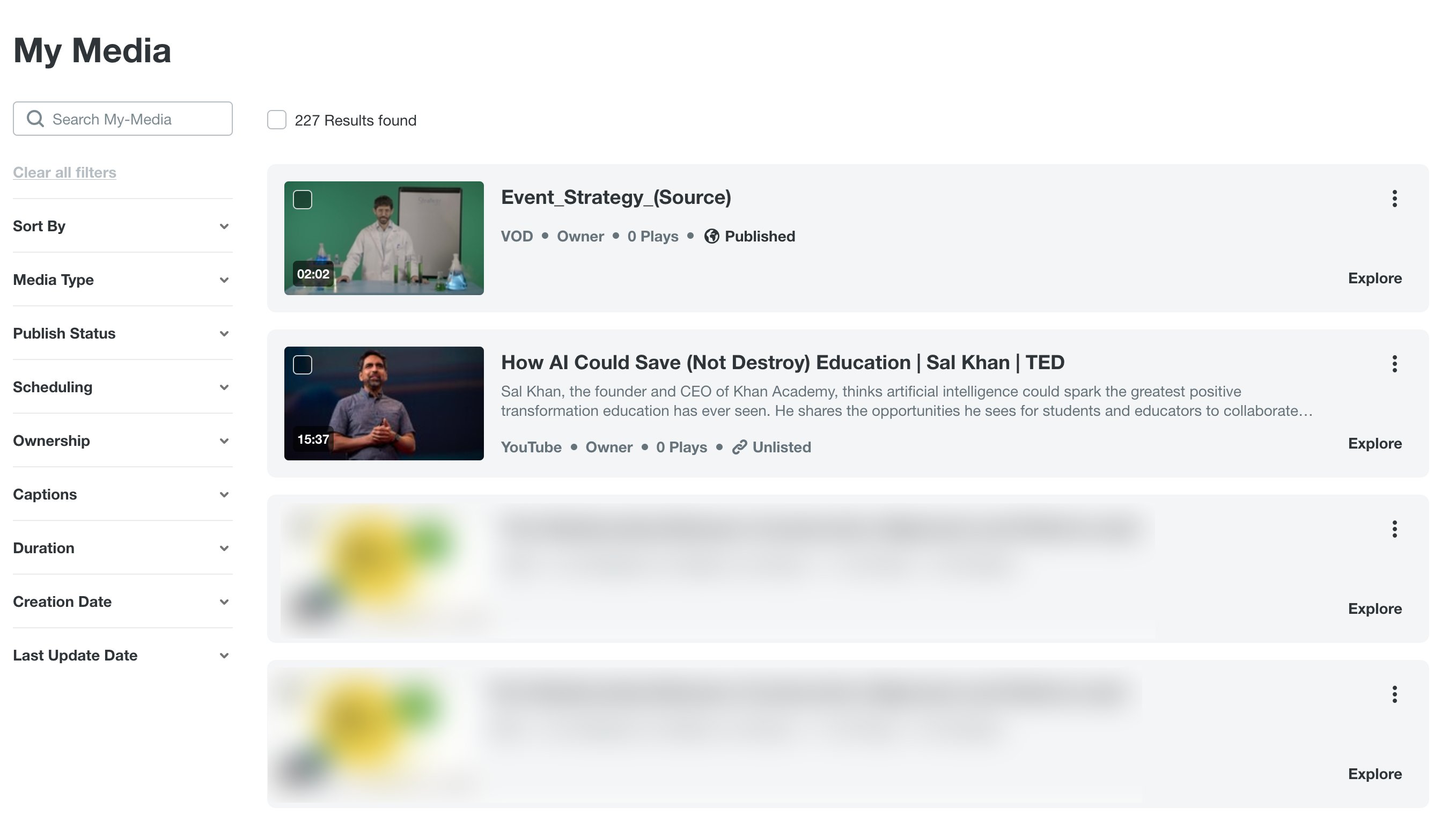Image resolution: width=1456 pixels, height=822 pixels.
Task: Check the Sal Khan TED video thumbnail checkbox
Action: coord(303,365)
